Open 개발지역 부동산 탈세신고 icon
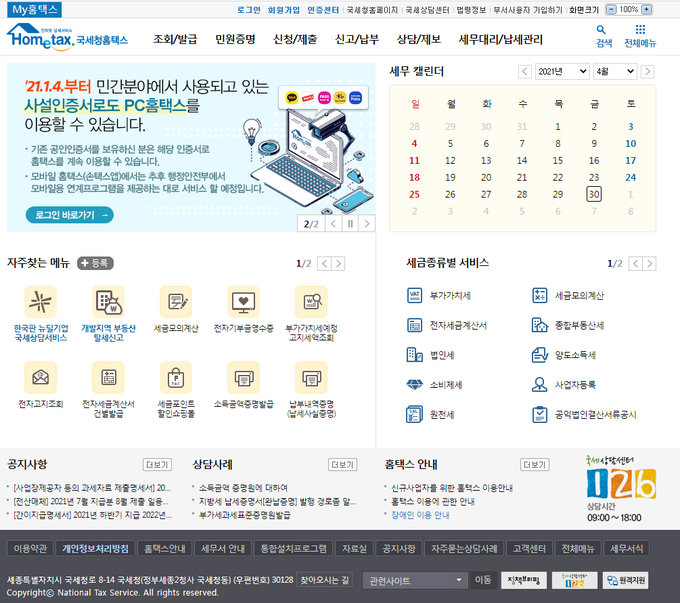Viewport: 680px width, 603px height. pyautogui.click(x=108, y=302)
